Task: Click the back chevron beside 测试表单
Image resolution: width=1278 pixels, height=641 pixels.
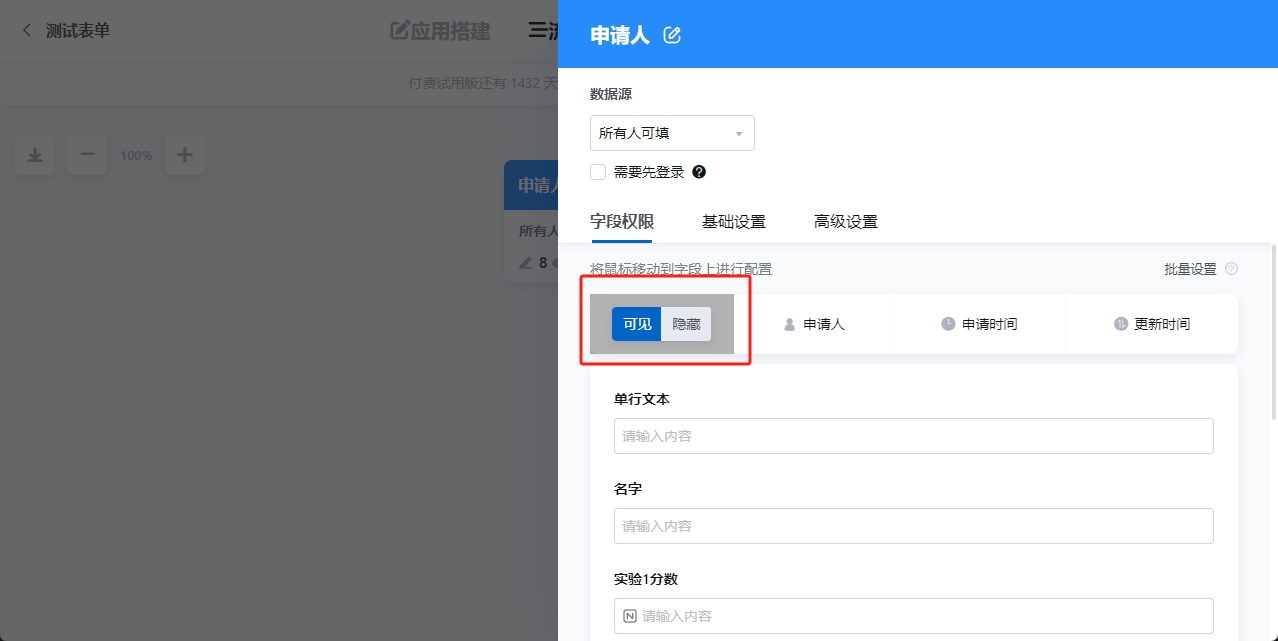Action: (24, 30)
